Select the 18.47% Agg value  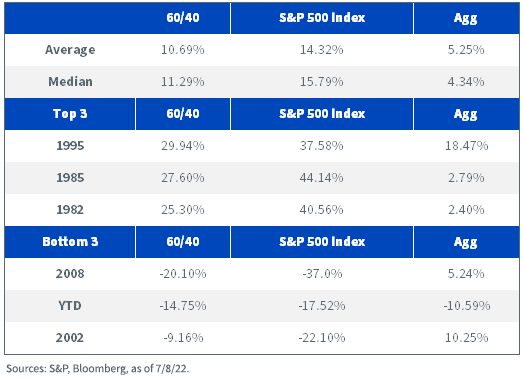(x=466, y=146)
